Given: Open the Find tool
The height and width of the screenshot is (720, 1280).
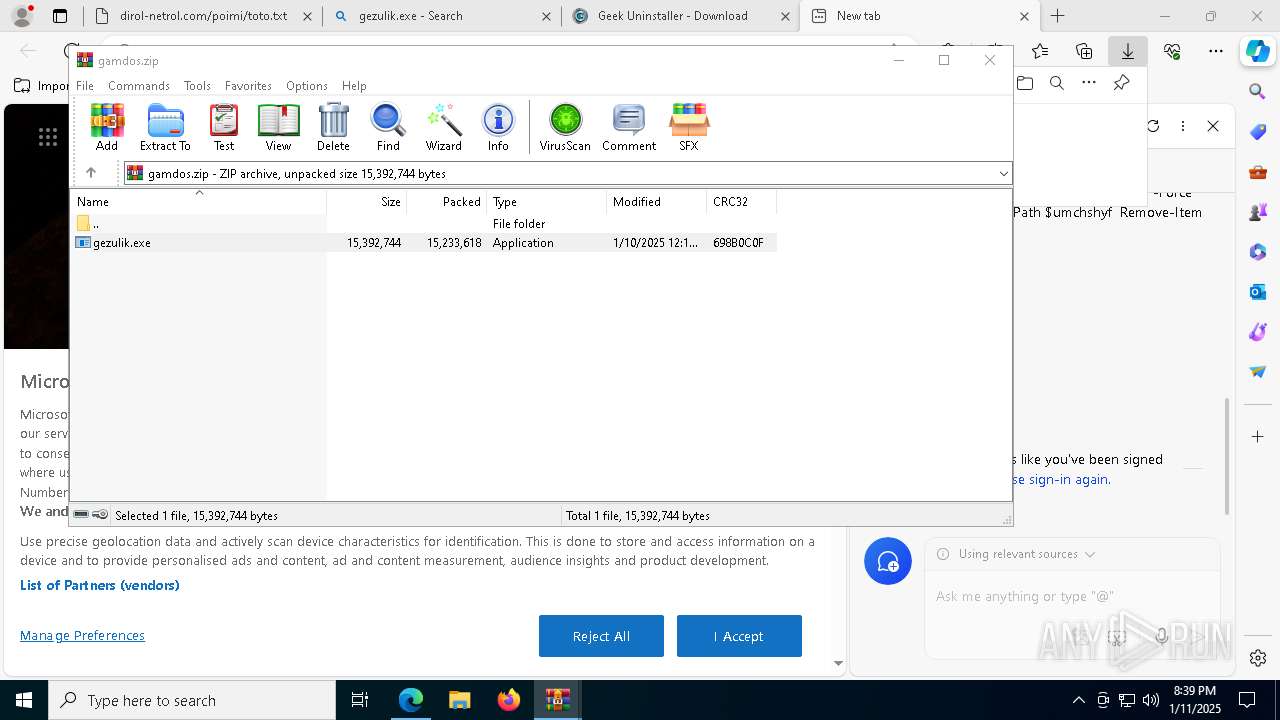Looking at the screenshot, I should pos(388,127).
